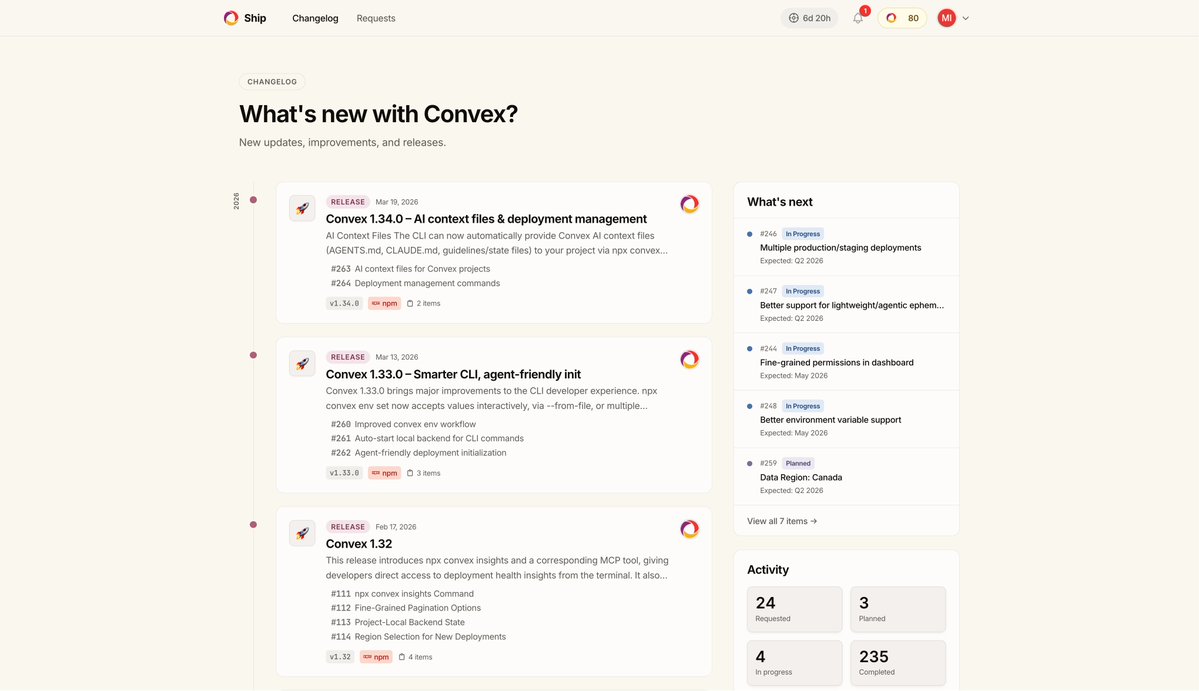Open the 24 Requested activity tile
The width and height of the screenshot is (1199, 691).
(x=794, y=609)
